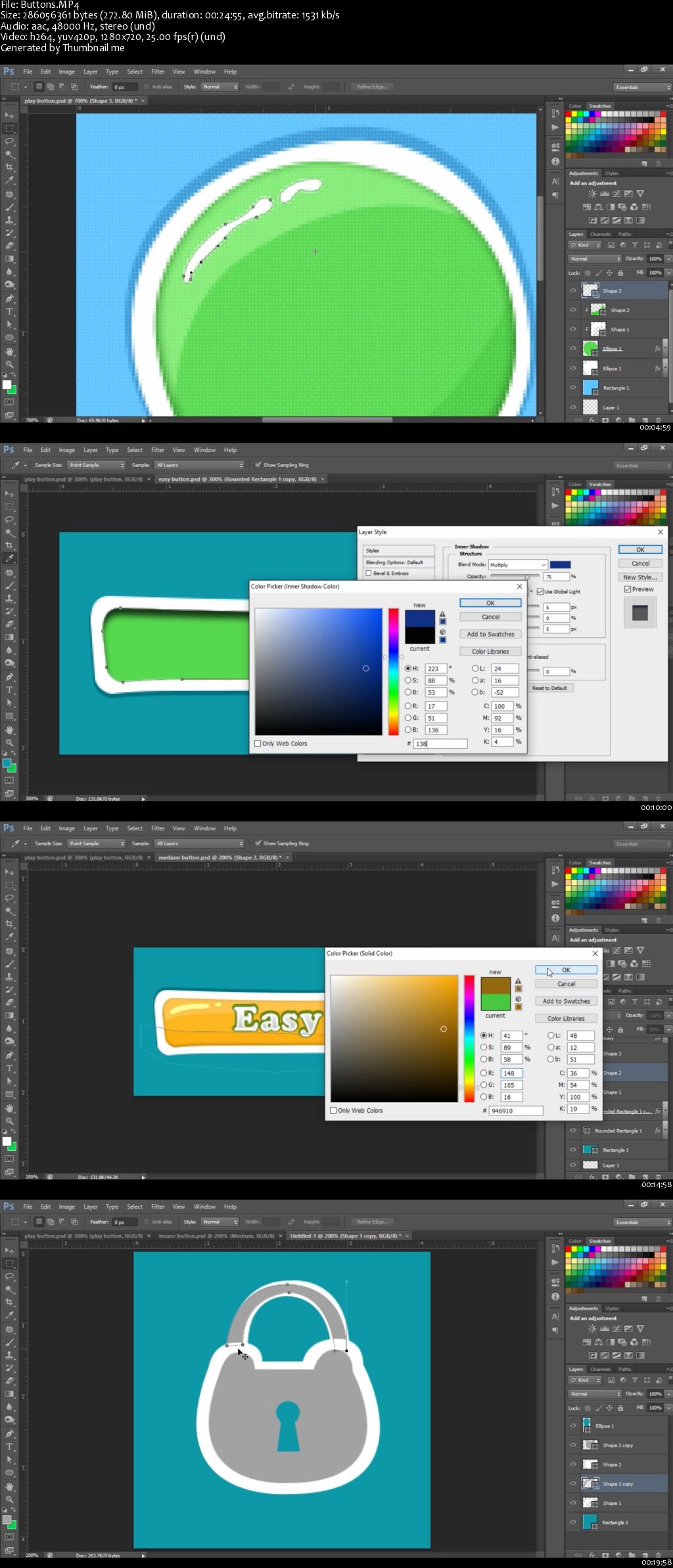
Task: Open the layer Opacity arrow in the 00:04:59 frame
Action: click(668, 259)
